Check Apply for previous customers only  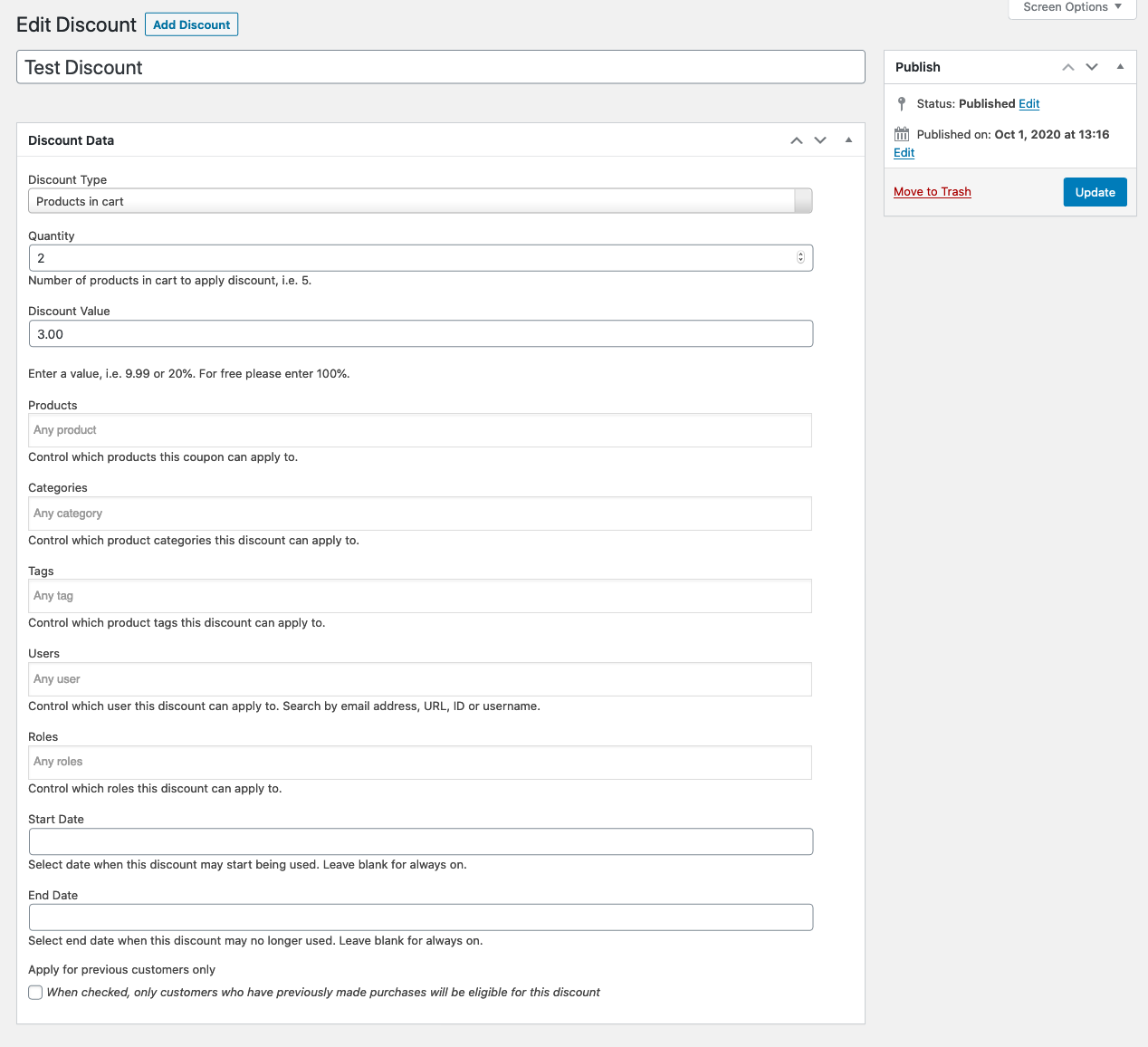(x=35, y=993)
